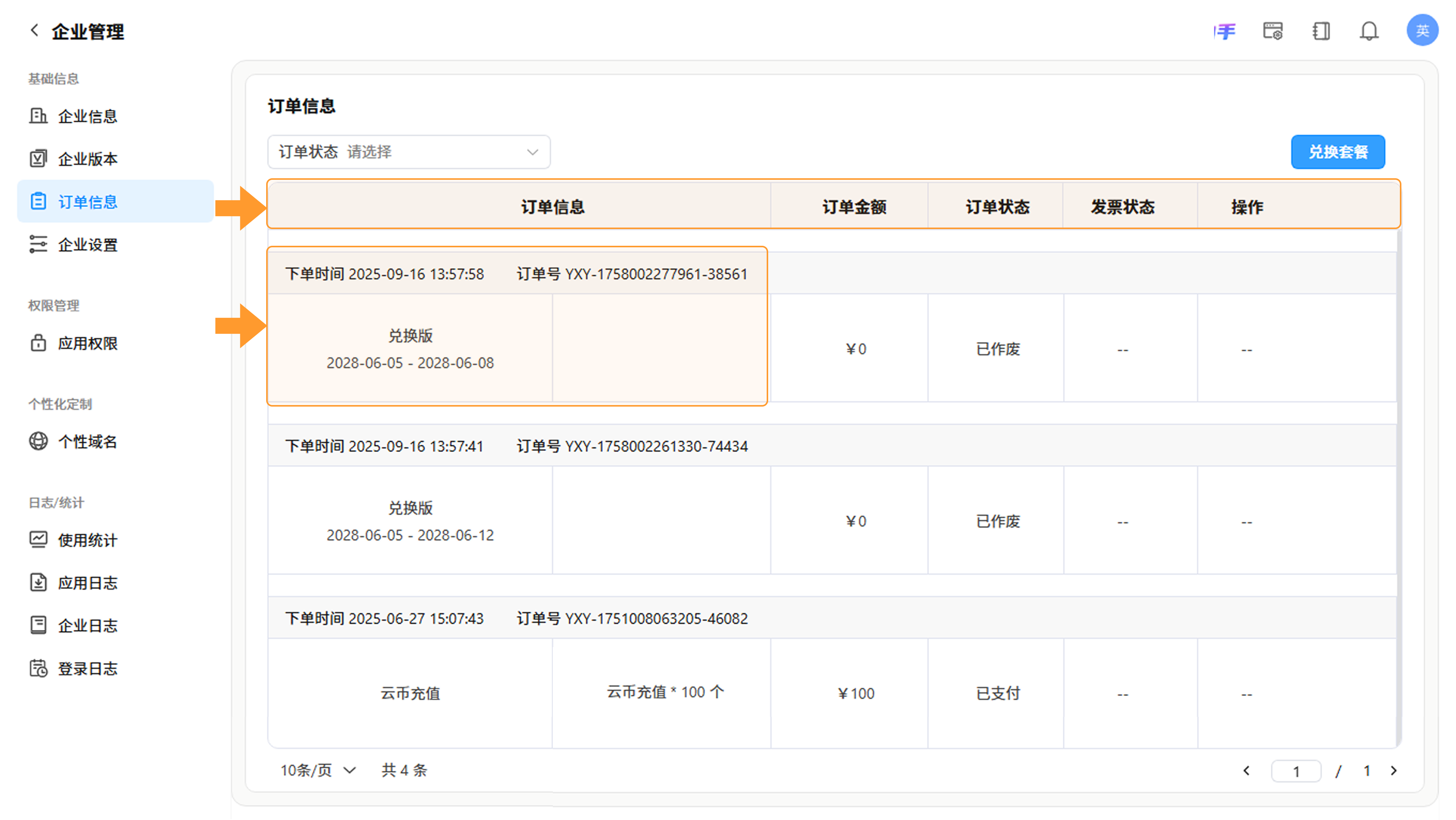Click the 企业设置 sliders icon
Viewport: 1456px width, 820px height.
pyautogui.click(x=38, y=245)
